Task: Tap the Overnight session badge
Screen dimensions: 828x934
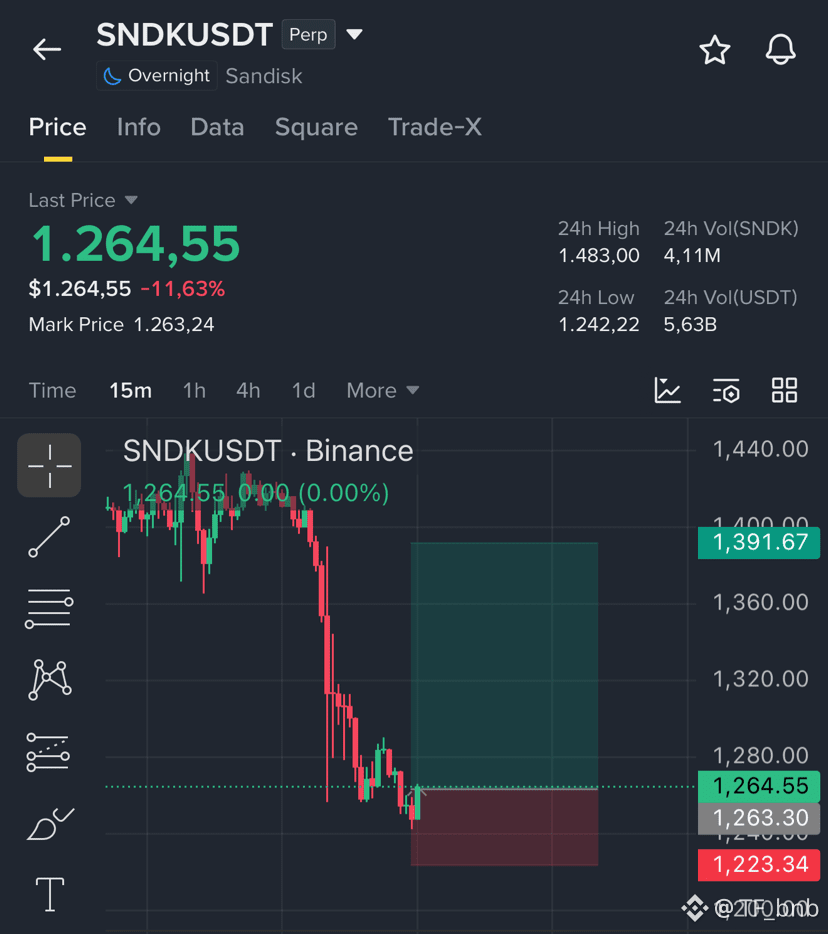Action: coord(157,76)
